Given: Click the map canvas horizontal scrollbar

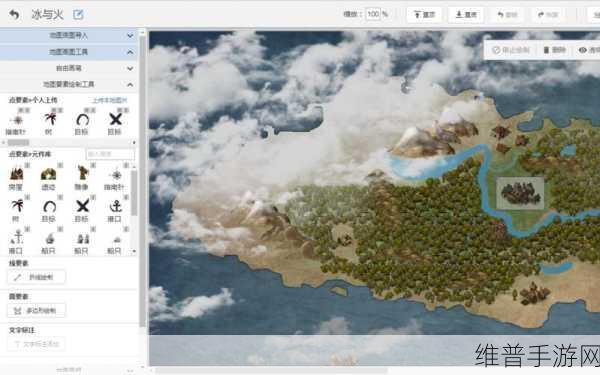Looking at the screenshot, I should (x=272, y=370).
